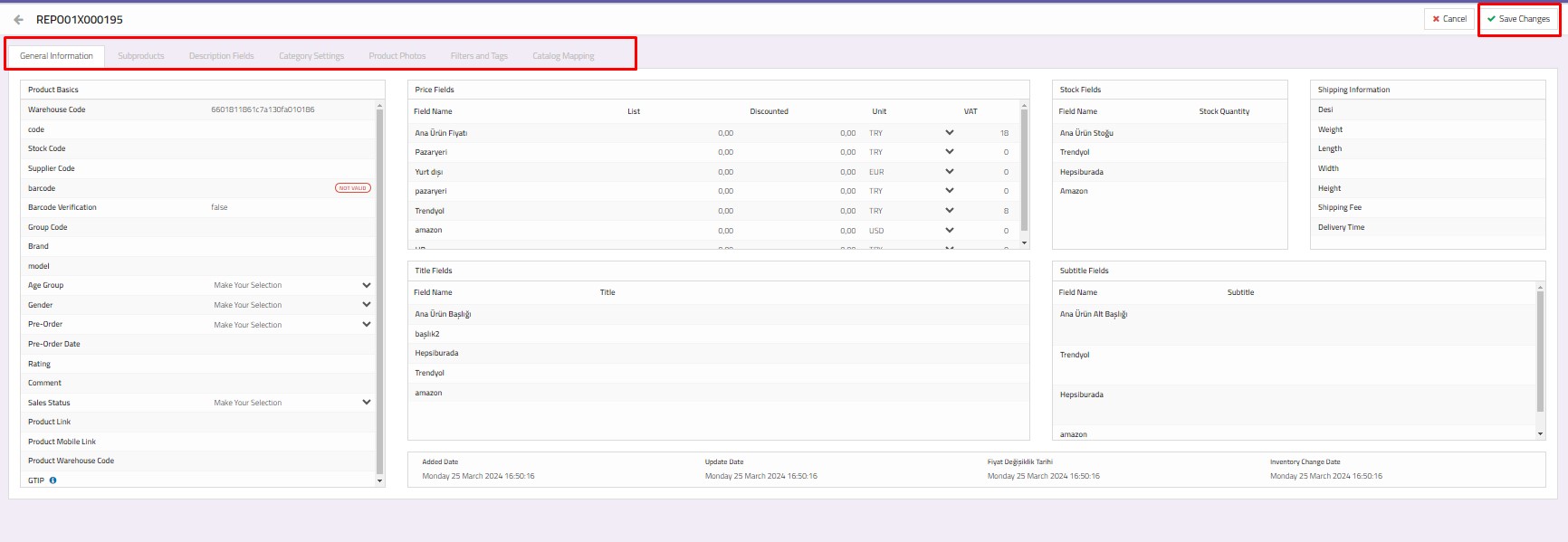1568x542 pixels.
Task: Click the Cancel button
Action: (1448, 19)
